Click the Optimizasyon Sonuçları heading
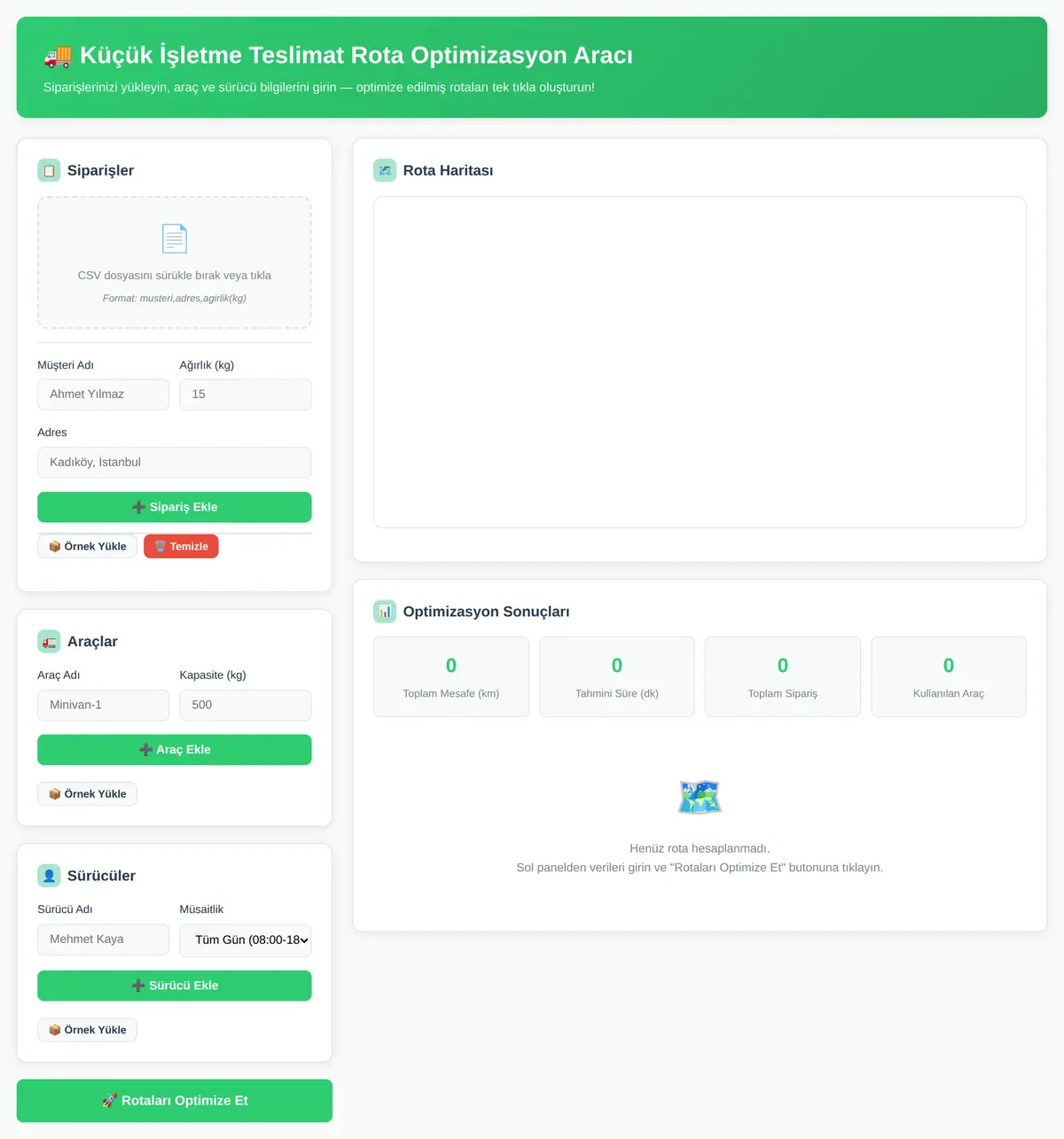Viewport: 1064px width, 1139px height. tap(486, 612)
